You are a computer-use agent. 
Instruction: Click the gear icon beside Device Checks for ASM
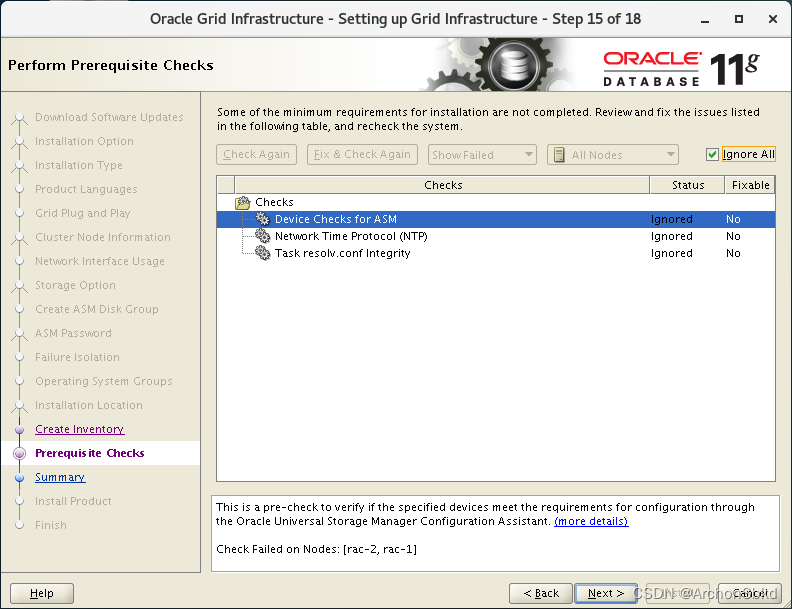263,219
